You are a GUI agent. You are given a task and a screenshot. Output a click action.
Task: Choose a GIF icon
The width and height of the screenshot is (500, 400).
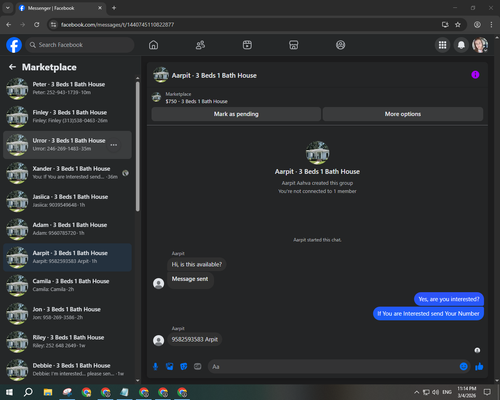pyautogui.click(x=198, y=367)
